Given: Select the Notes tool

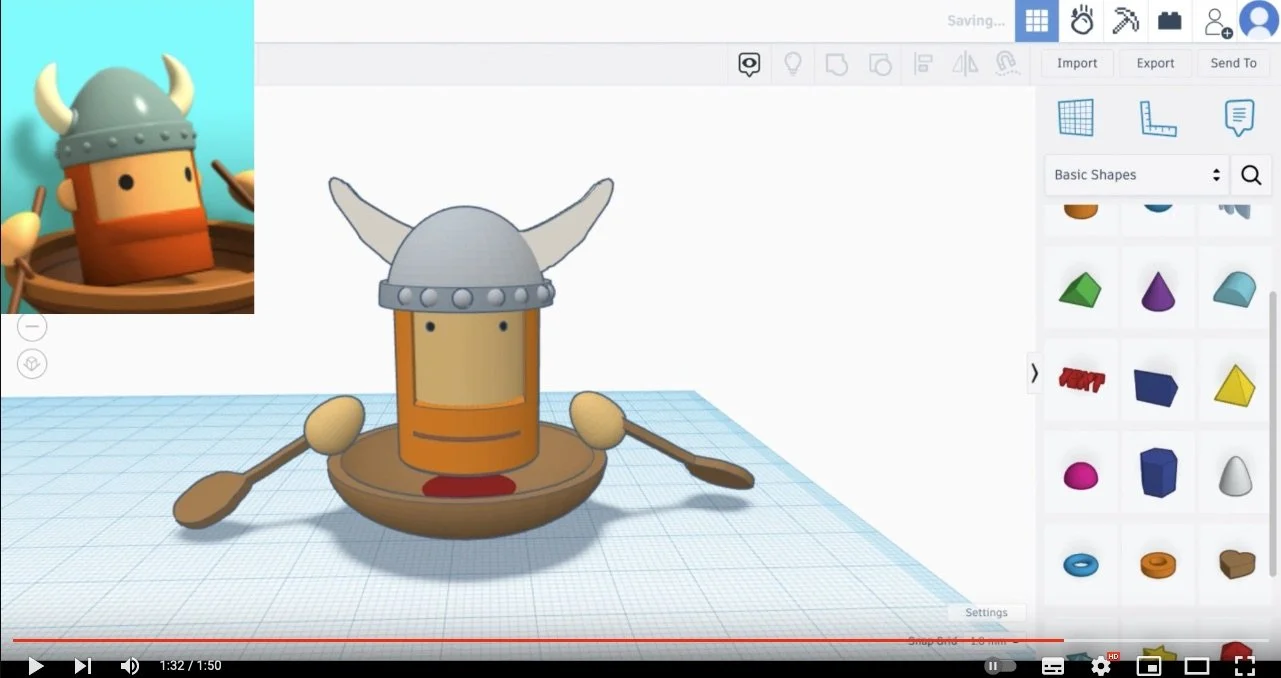Looking at the screenshot, I should 1239,118.
